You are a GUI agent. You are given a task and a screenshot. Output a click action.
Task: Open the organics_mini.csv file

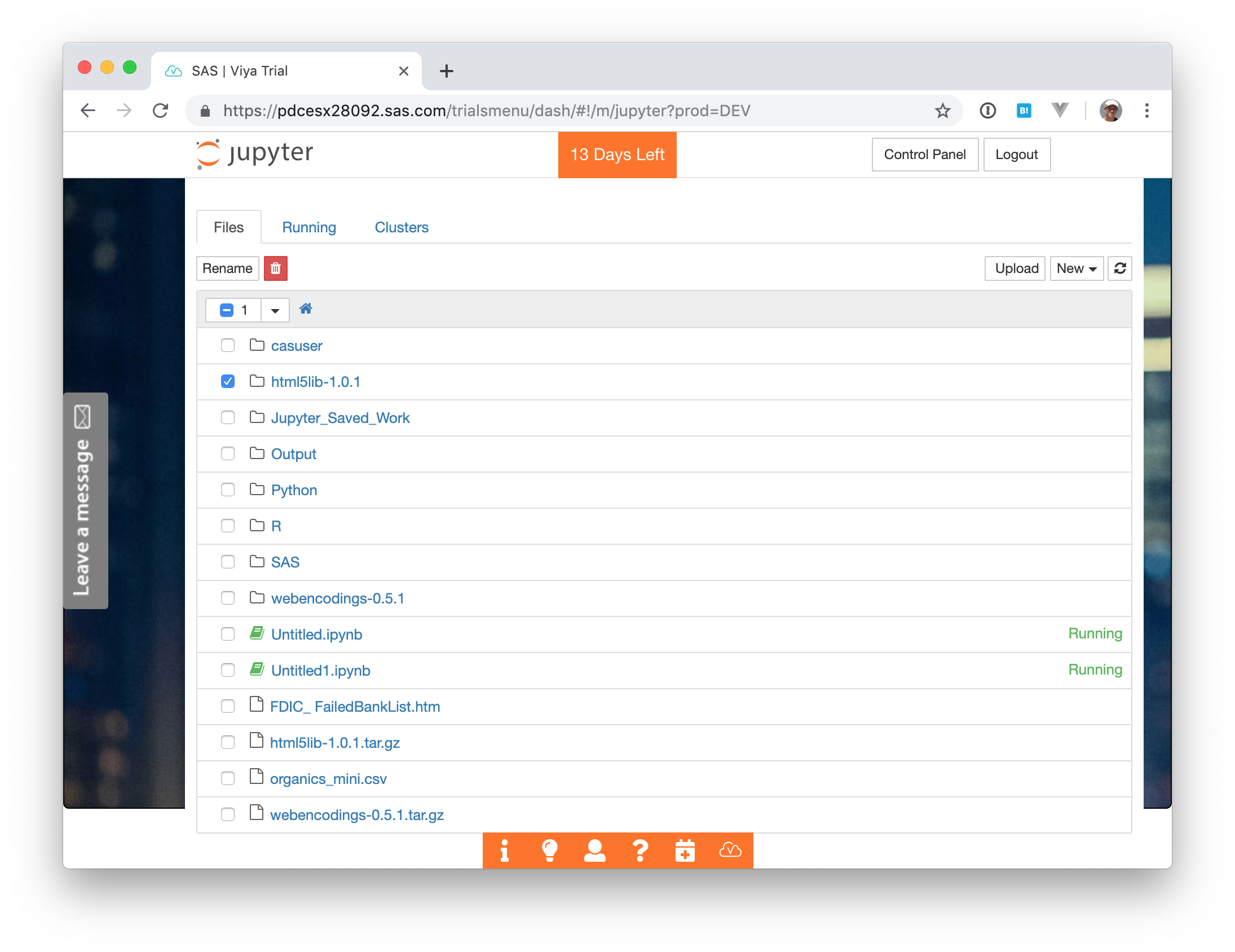(328, 779)
